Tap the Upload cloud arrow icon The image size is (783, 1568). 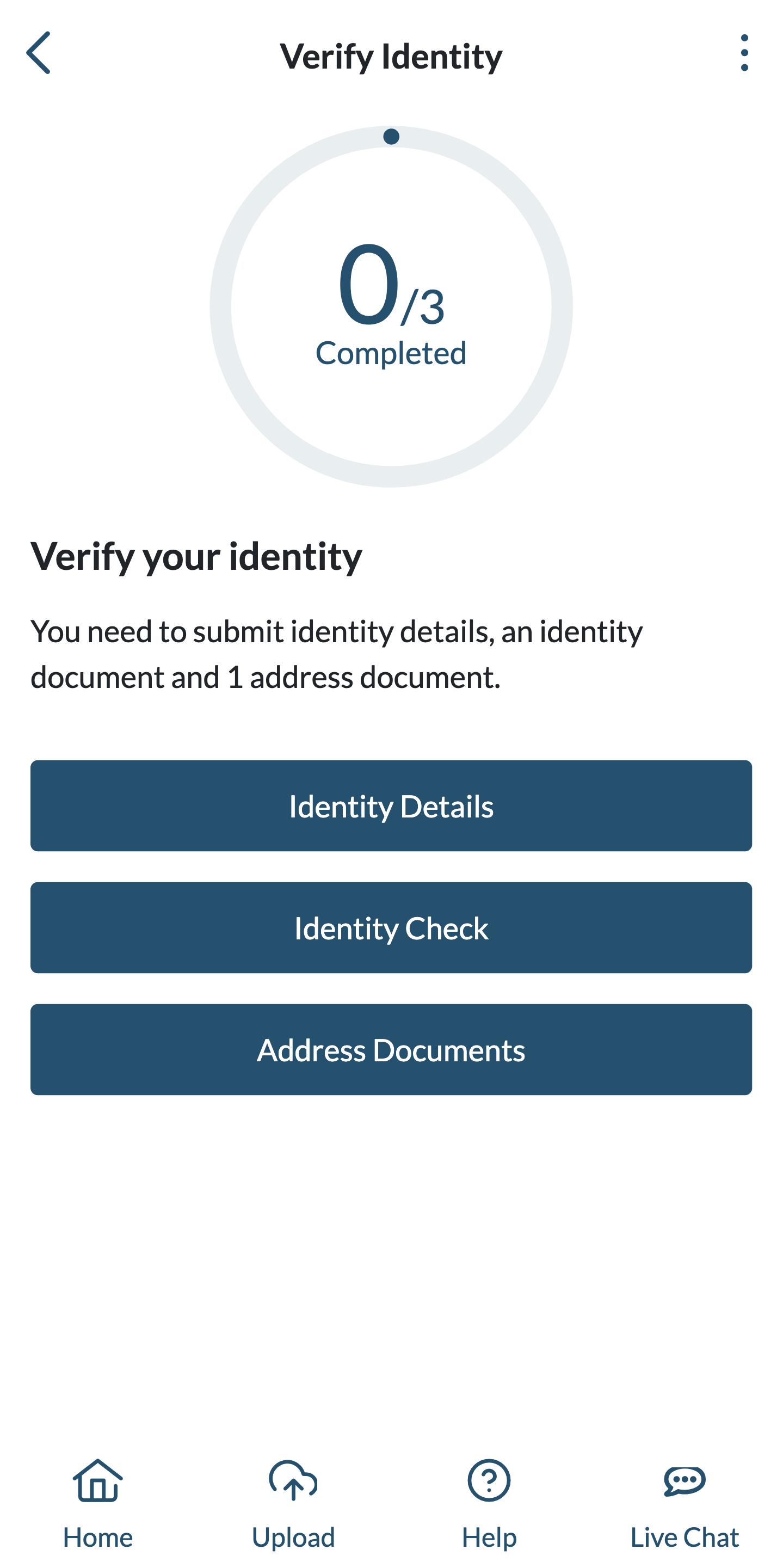pos(293,1480)
